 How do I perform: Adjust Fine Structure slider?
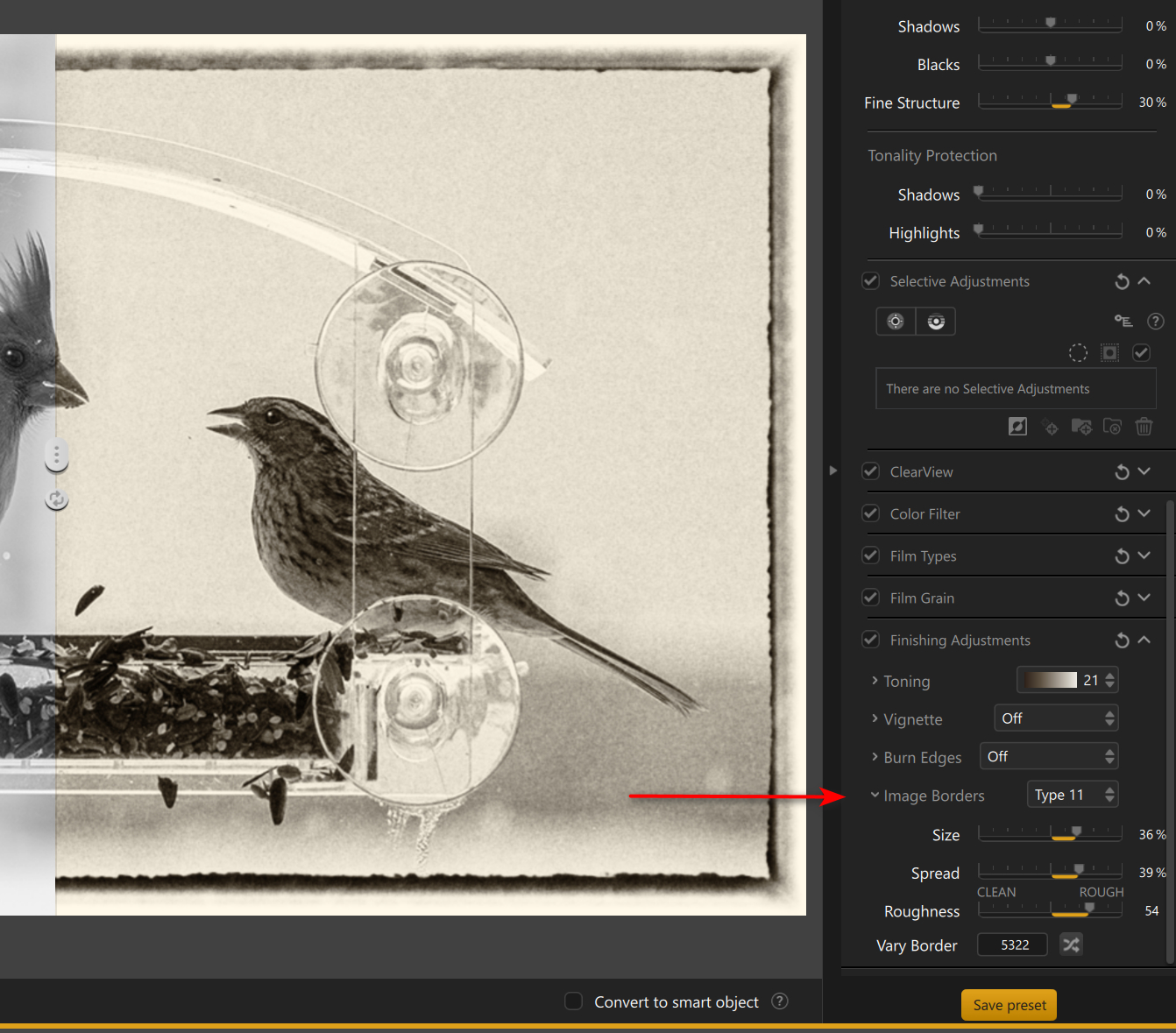[1050, 102]
